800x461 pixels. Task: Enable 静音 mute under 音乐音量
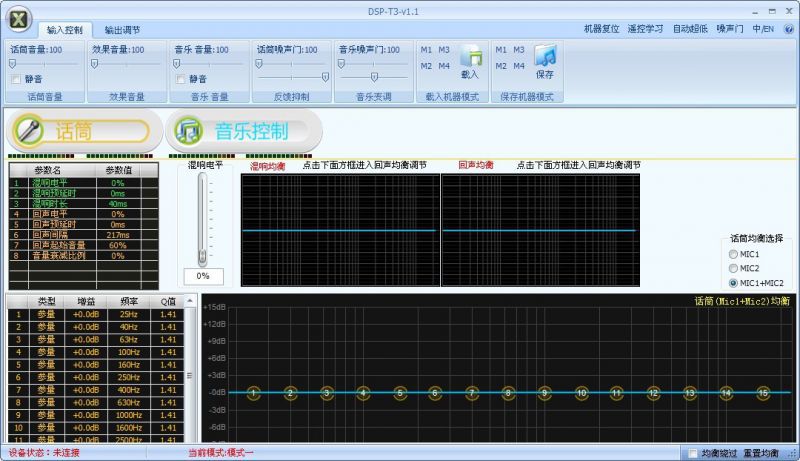[181, 79]
